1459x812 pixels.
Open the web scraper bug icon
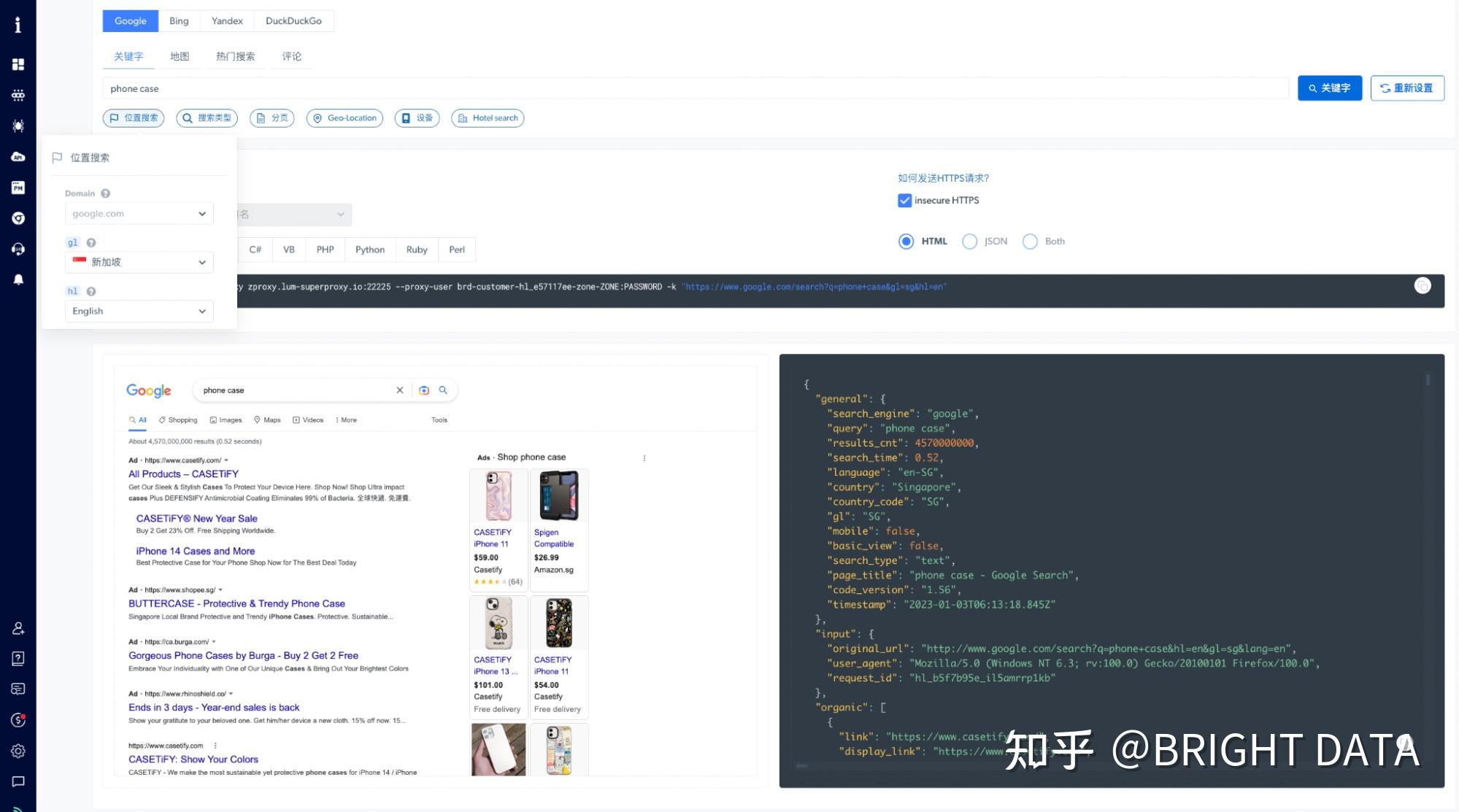[x=18, y=125]
